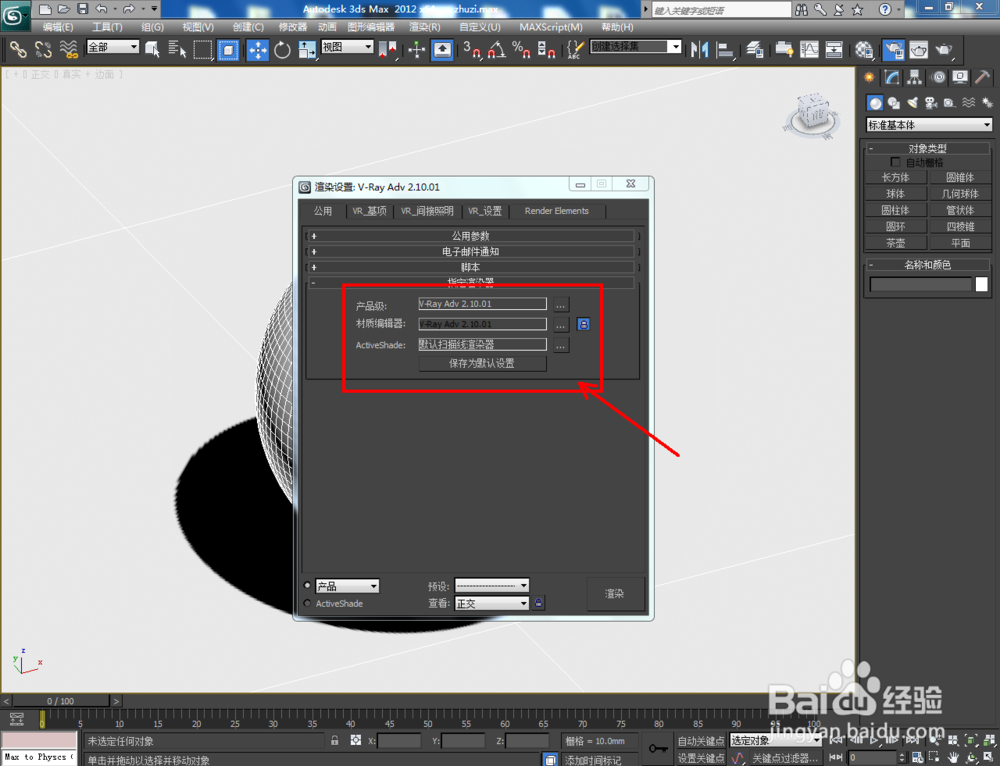Activate the Select and Move tool
The height and width of the screenshot is (766, 1000).
pos(258,49)
